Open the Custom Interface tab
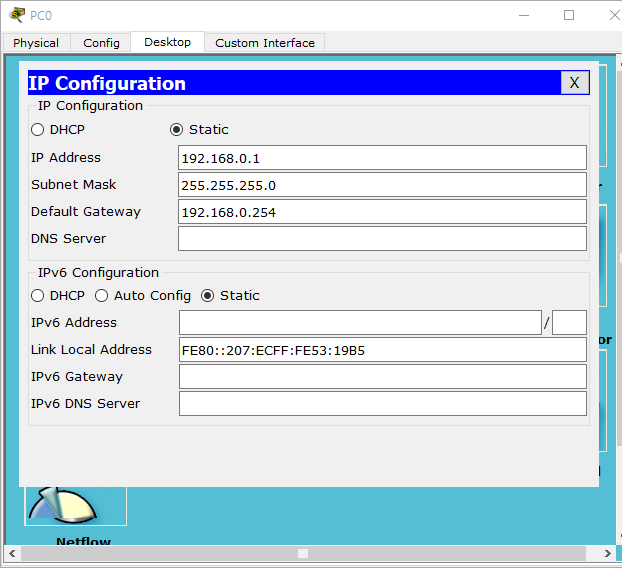Viewport: 622px width, 568px height. [265, 43]
